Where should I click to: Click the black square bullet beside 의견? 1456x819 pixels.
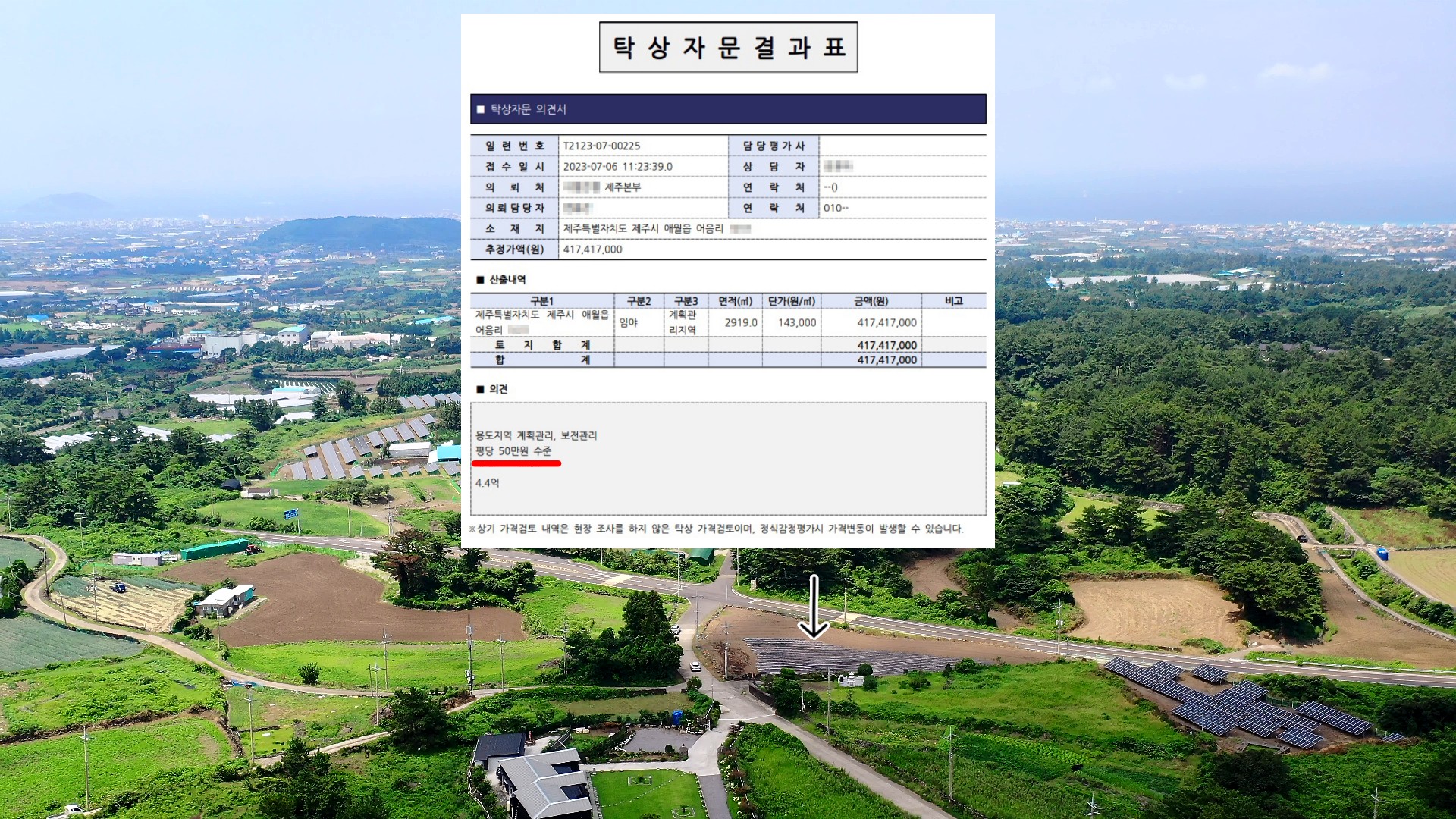pyautogui.click(x=480, y=389)
